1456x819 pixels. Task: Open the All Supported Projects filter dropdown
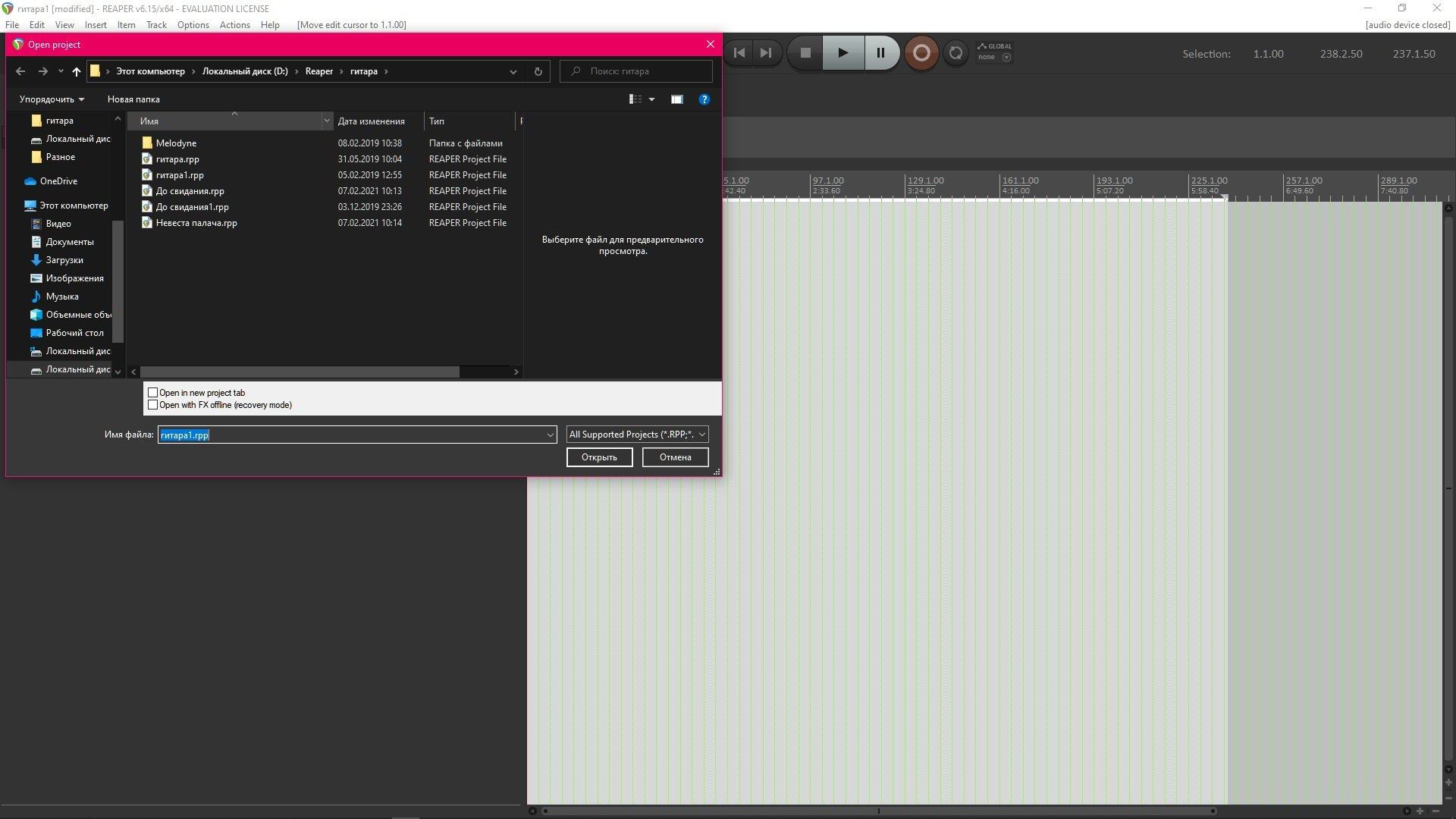(637, 435)
